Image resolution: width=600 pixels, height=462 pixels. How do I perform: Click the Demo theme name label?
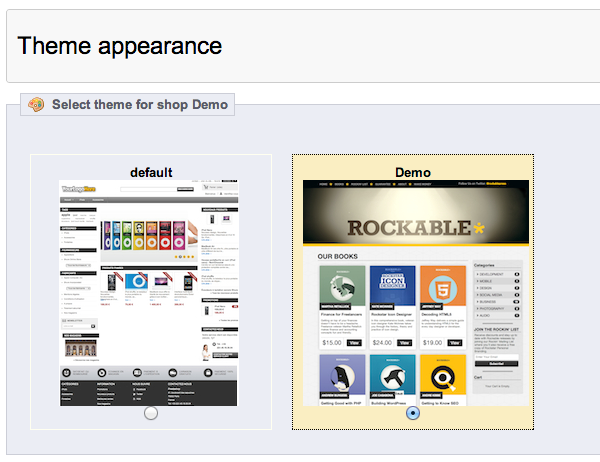tap(413, 172)
